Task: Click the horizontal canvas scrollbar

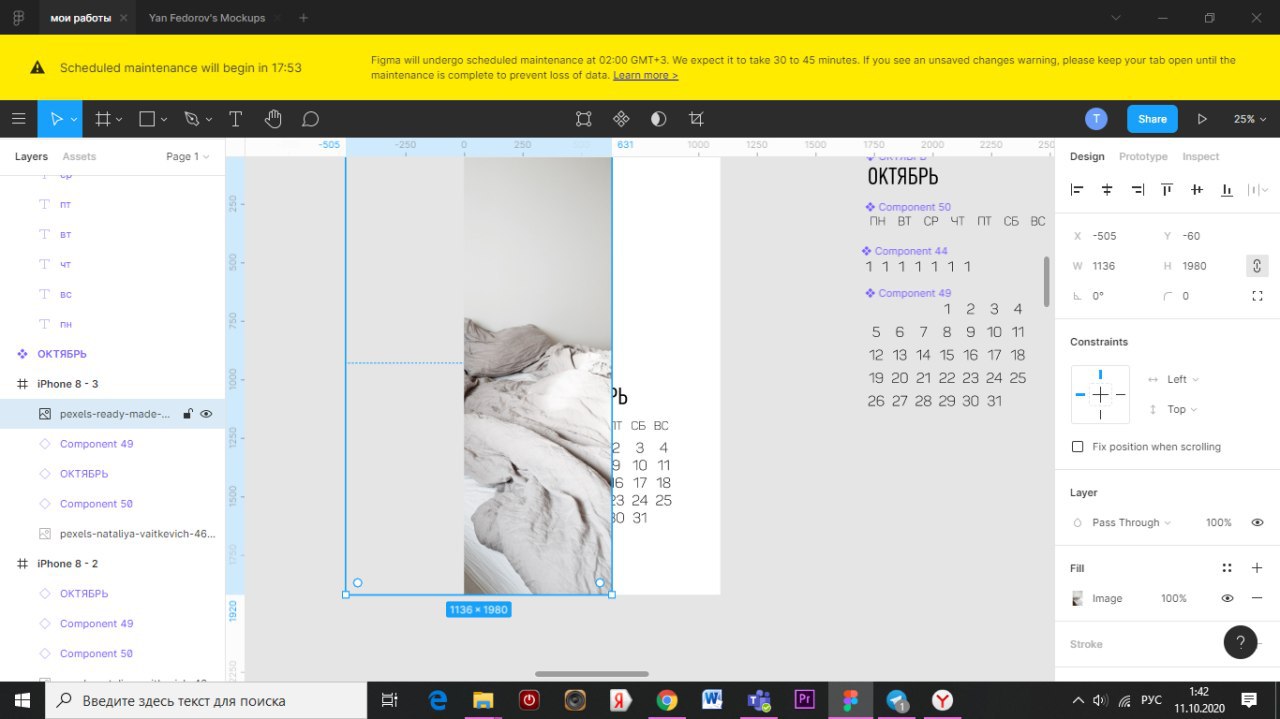Action: click(592, 674)
